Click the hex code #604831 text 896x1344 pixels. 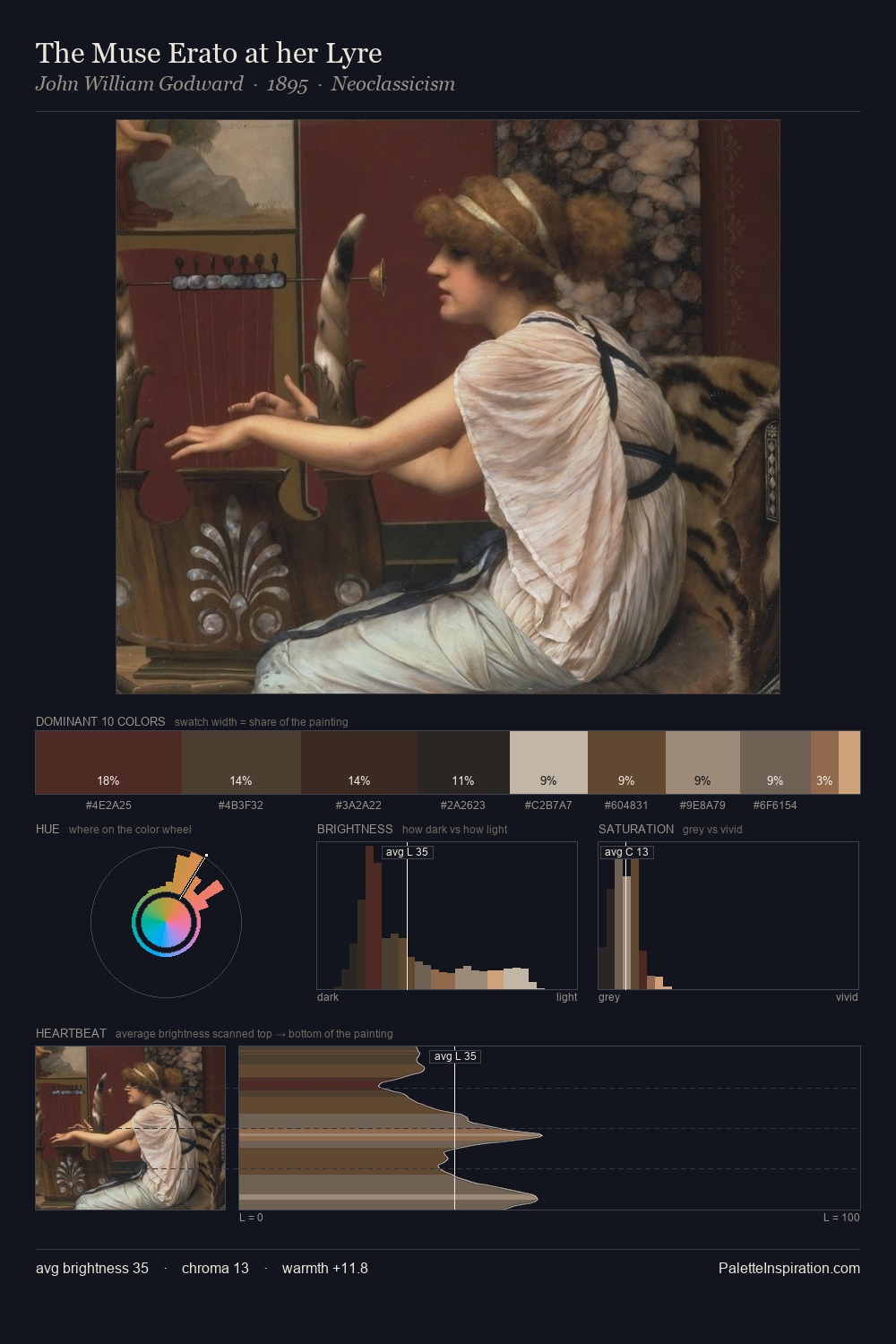tap(626, 805)
